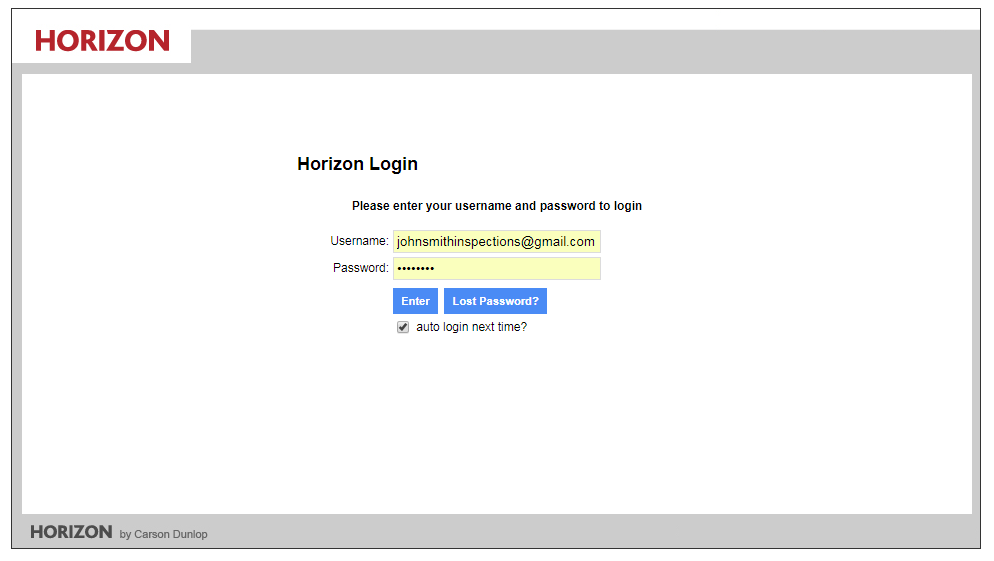
Task: Uncheck the auto login next time checkbox
Action: pyautogui.click(x=403, y=327)
